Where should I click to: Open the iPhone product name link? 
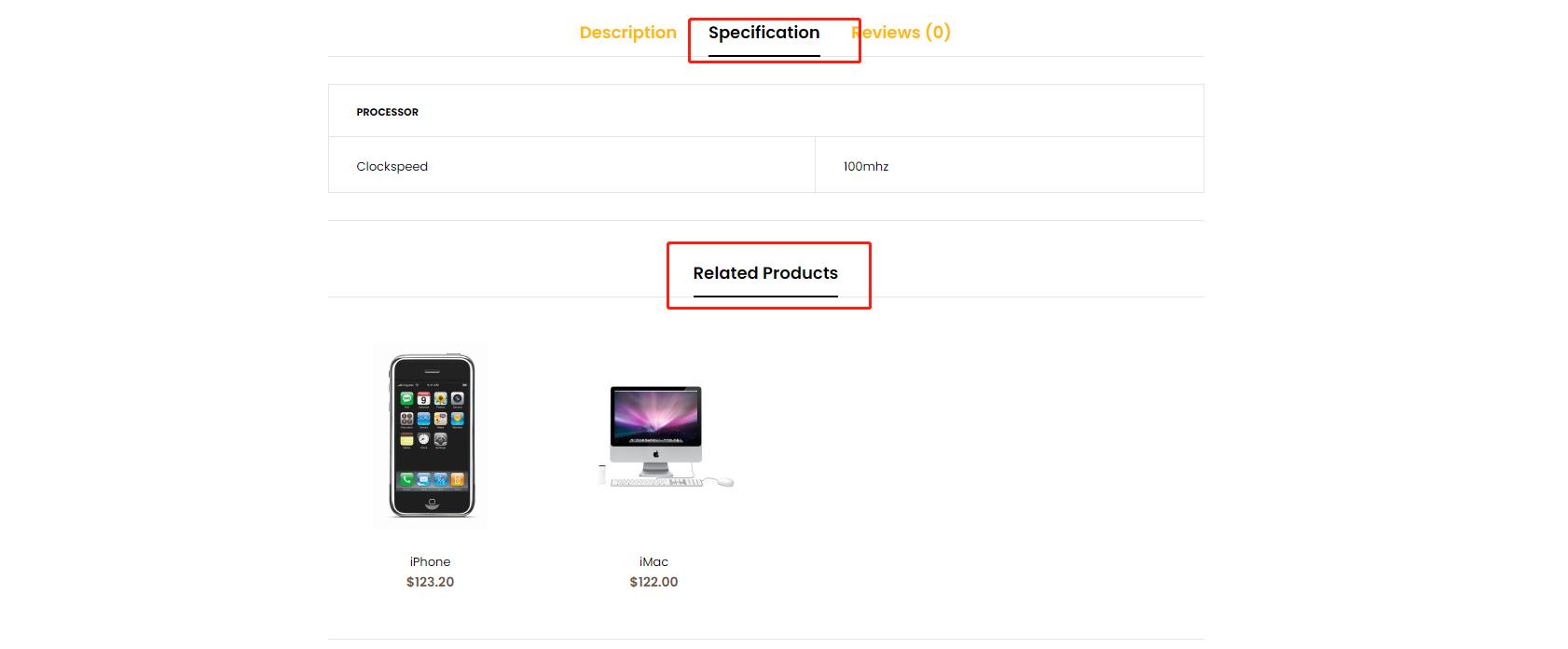(430, 561)
